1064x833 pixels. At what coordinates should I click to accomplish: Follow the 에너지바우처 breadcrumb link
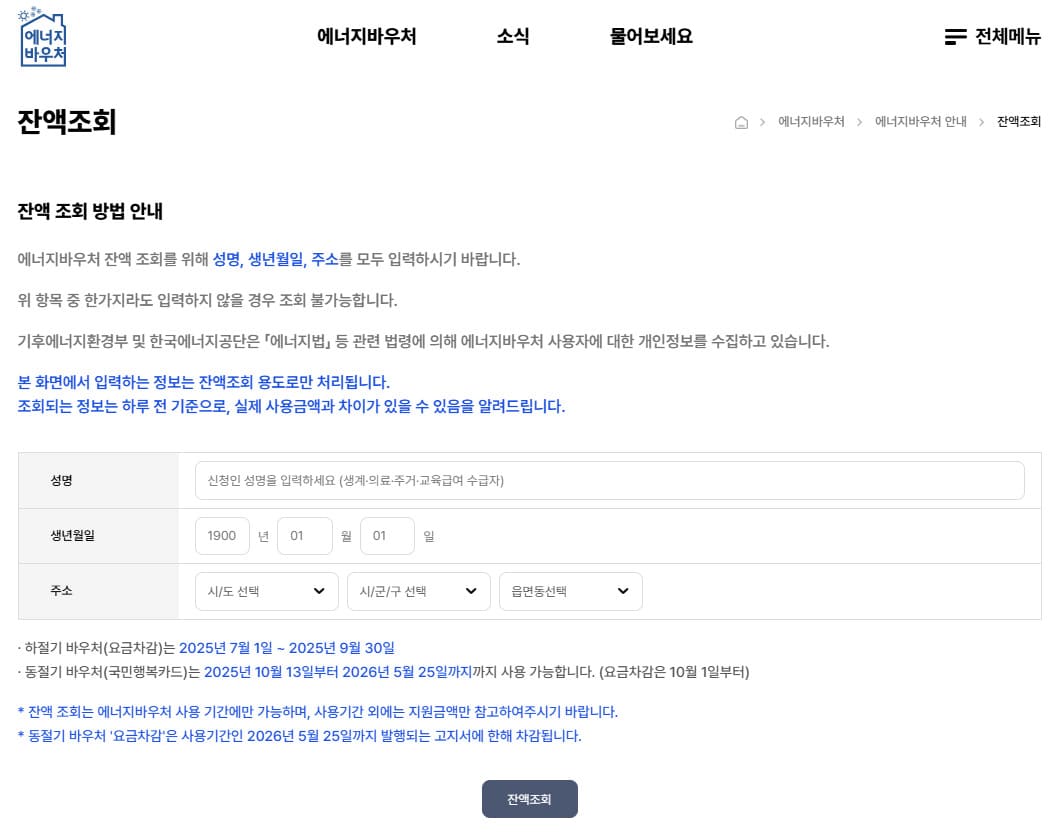pos(813,121)
